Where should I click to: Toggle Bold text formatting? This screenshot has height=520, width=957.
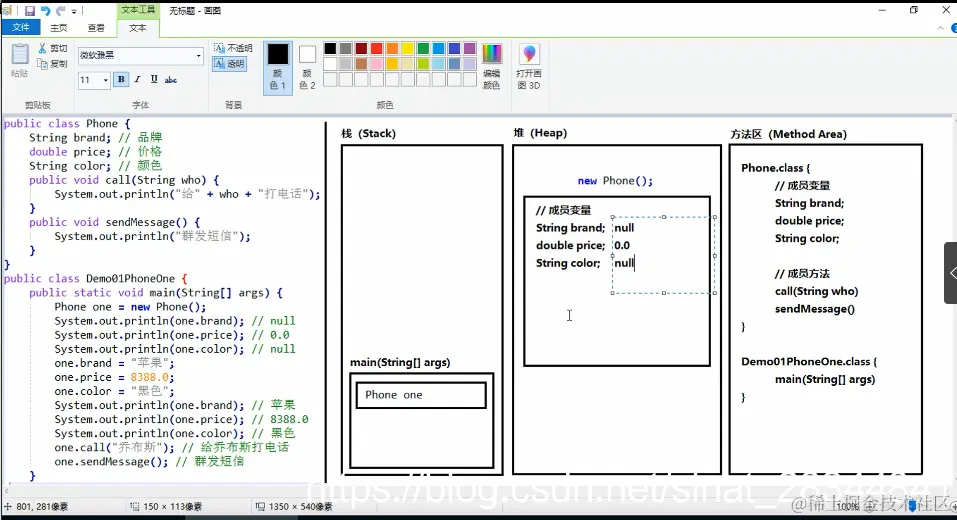pos(121,79)
